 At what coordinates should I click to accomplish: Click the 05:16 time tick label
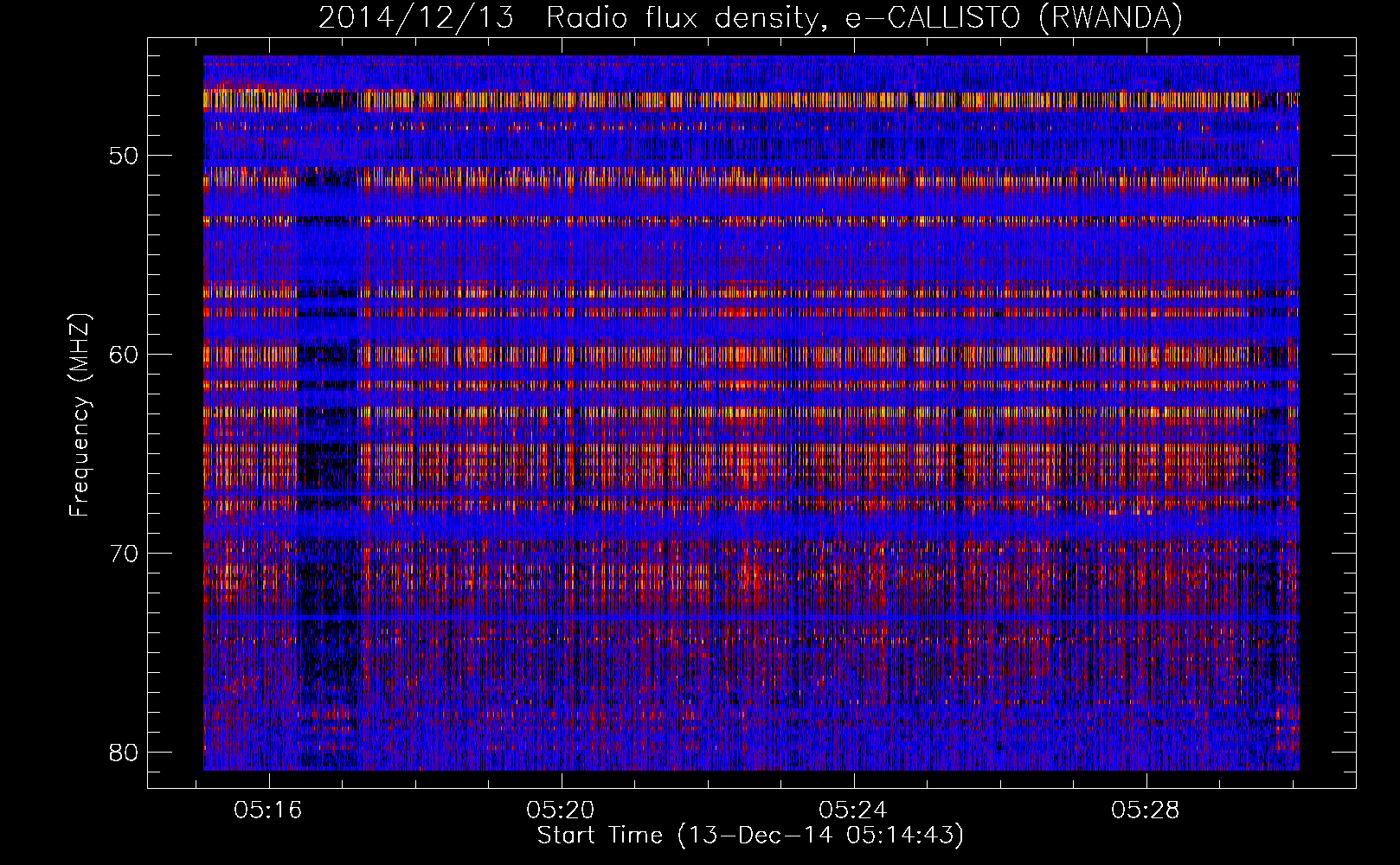click(267, 811)
